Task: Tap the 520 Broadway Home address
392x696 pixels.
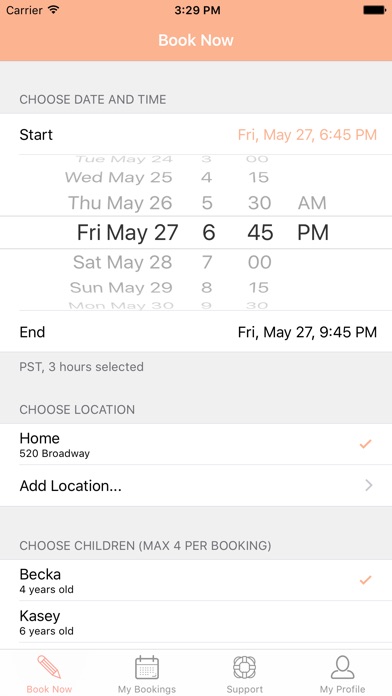Action: [x=55, y=454]
